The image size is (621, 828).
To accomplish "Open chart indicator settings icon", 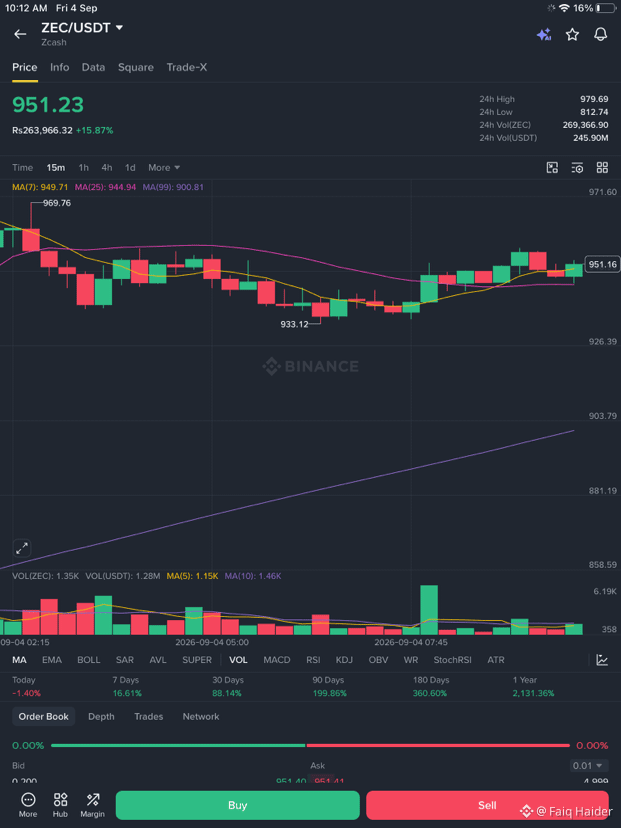I will click(x=577, y=168).
